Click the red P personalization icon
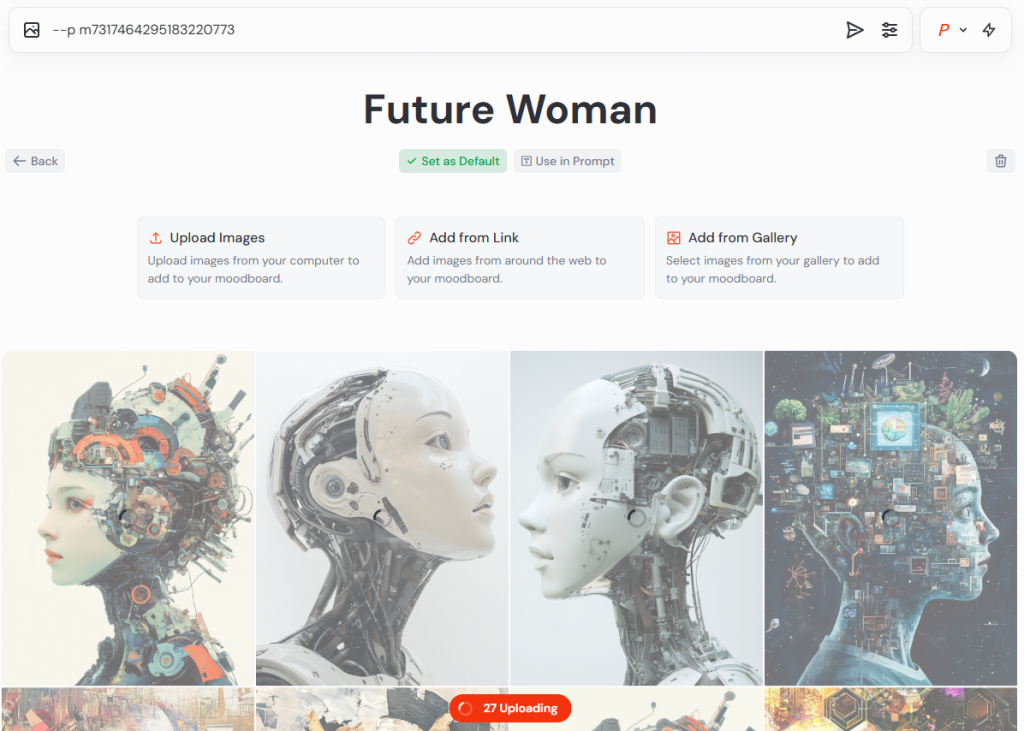 (943, 30)
